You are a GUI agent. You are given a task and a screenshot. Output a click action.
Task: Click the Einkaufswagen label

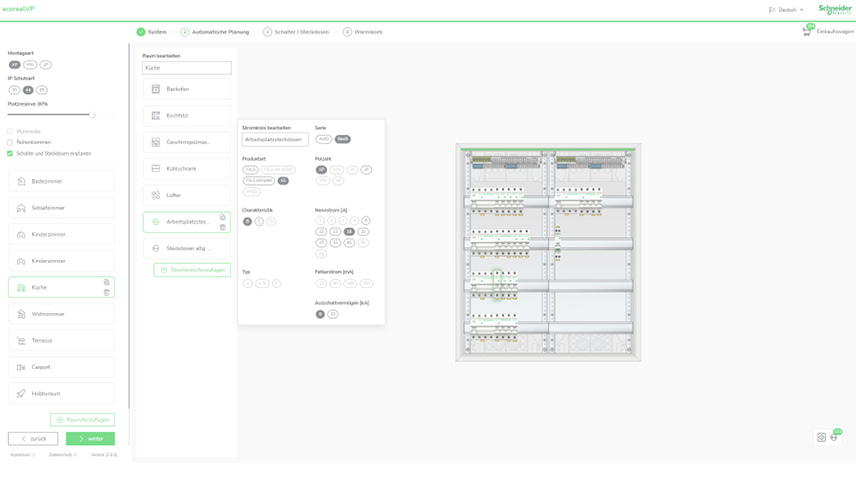[x=835, y=32]
